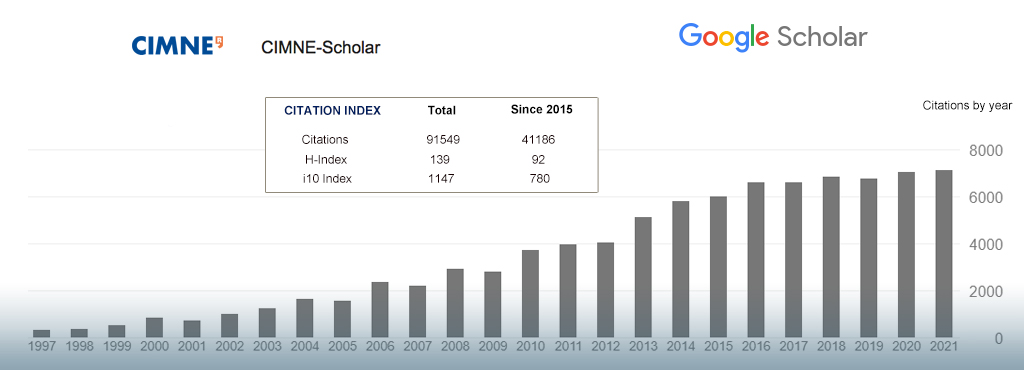Click the 1997 citation bar

click(x=42, y=334)
